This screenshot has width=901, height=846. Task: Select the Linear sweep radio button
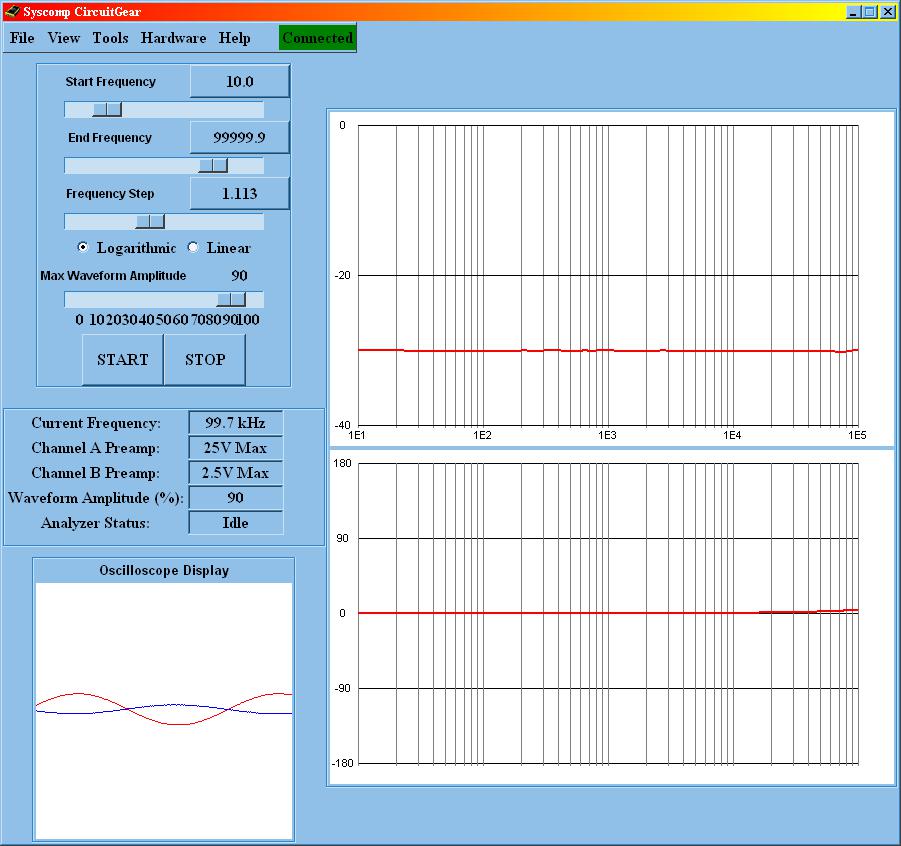click(193, 248)
